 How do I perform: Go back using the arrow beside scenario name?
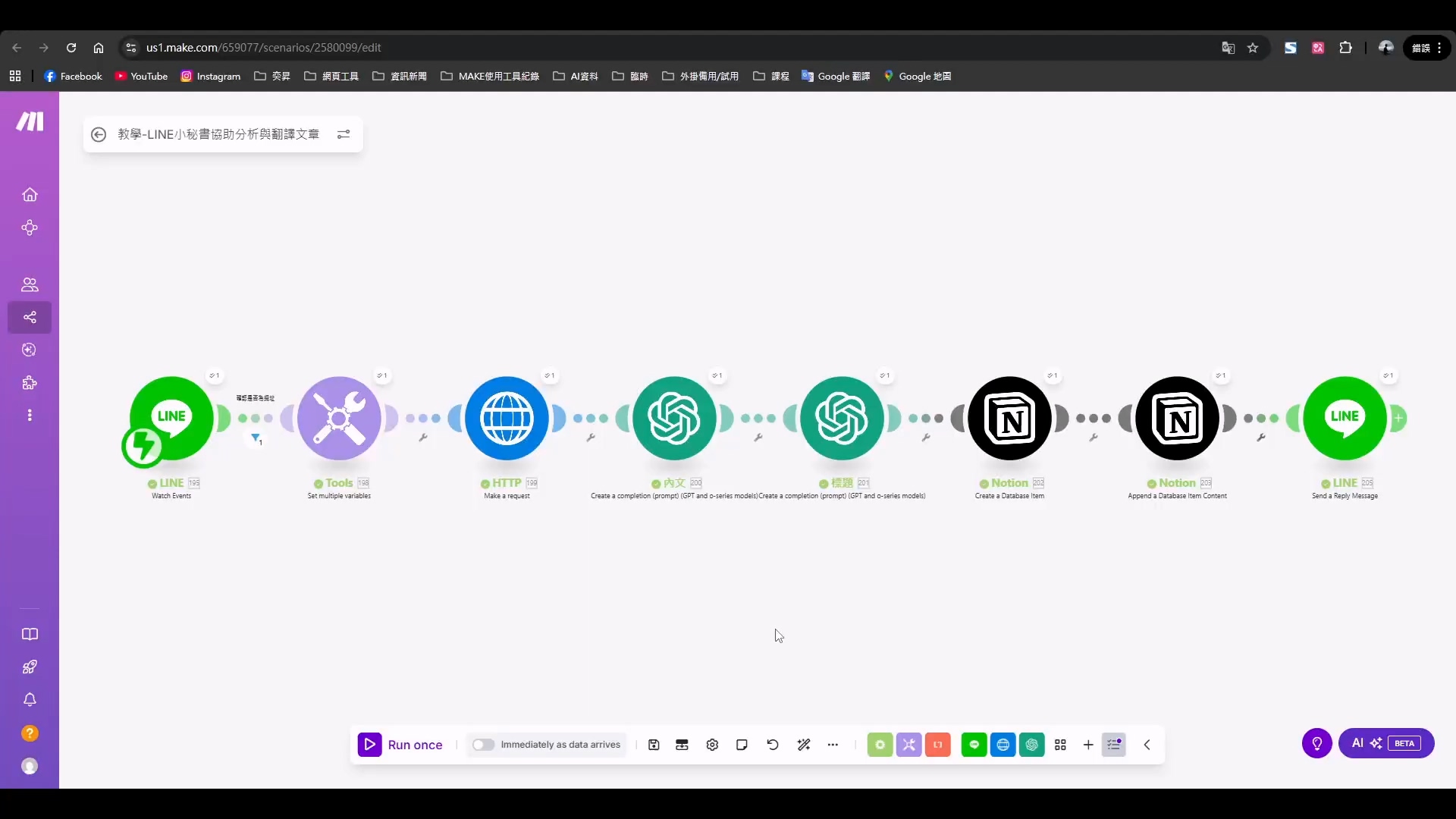pos(99,134)
